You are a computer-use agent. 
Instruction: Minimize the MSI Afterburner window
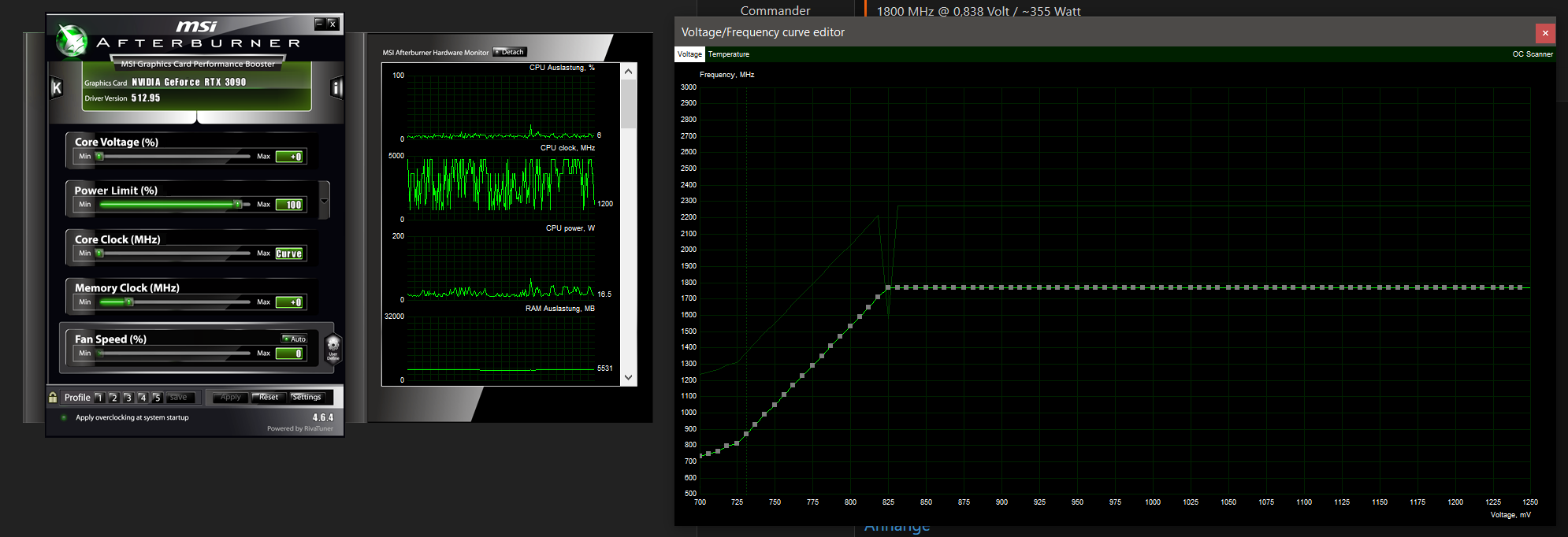click(319, 24)
